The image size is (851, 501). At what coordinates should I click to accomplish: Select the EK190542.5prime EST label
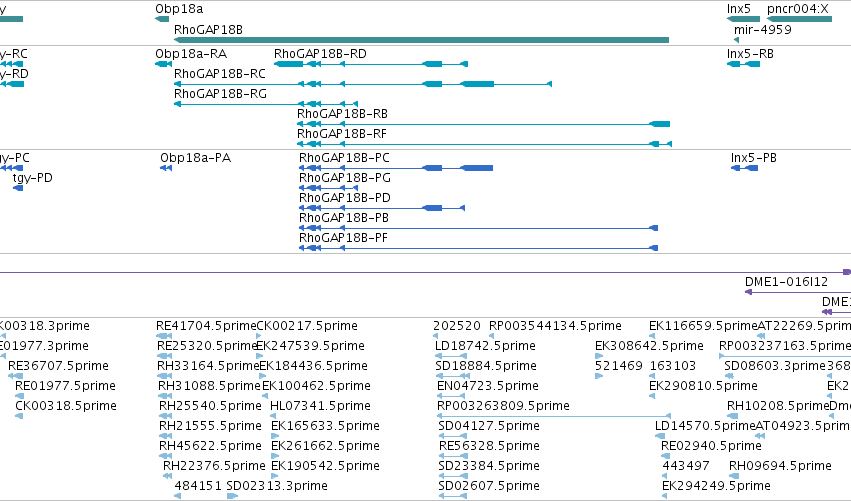[x=326, y=466]
